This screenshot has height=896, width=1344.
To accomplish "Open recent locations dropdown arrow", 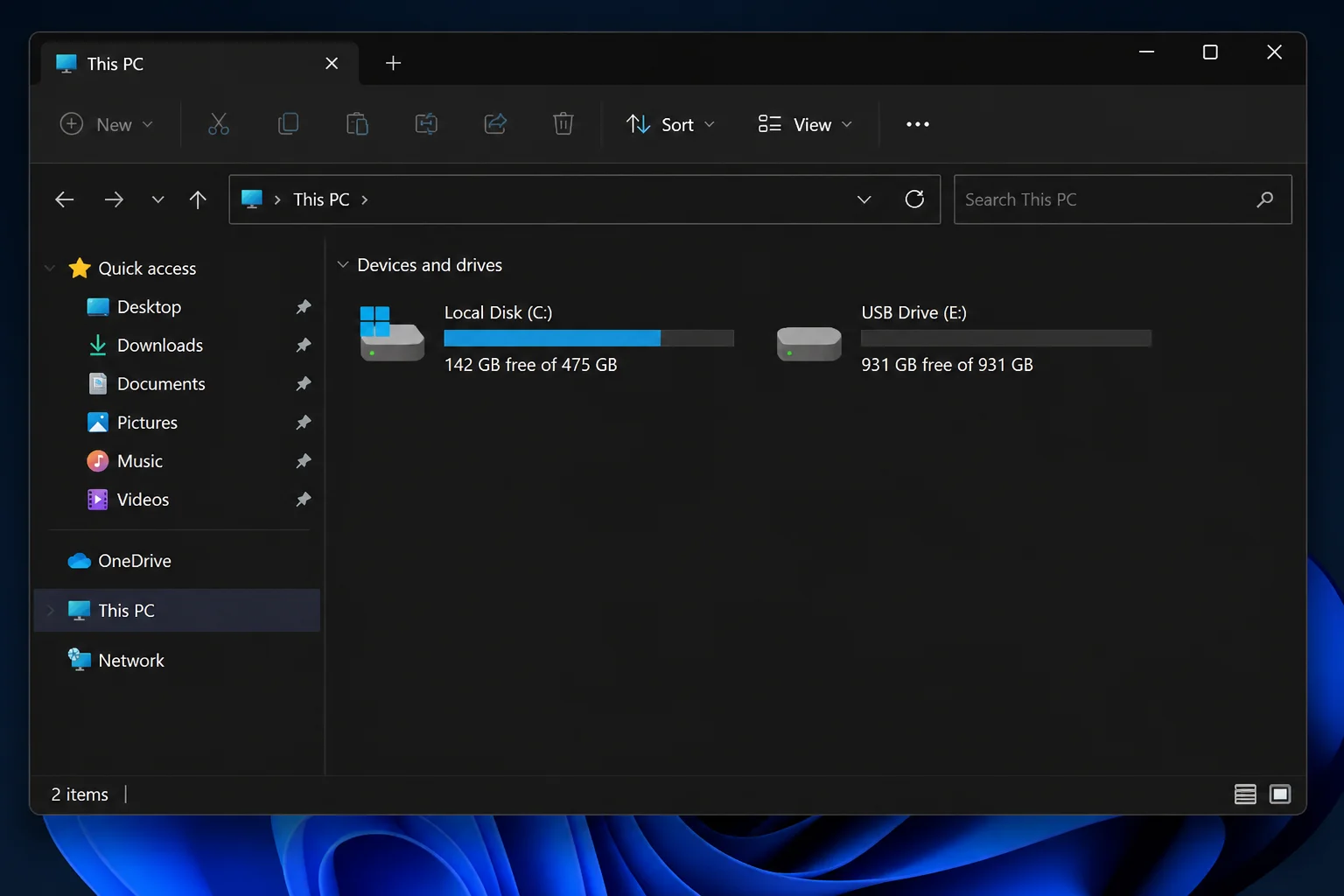I will click(157, 199).
